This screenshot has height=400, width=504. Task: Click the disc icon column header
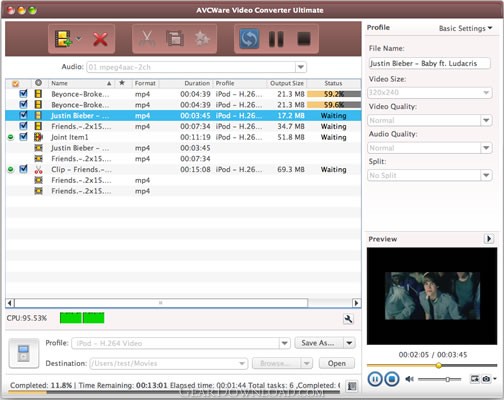(38, 83)
